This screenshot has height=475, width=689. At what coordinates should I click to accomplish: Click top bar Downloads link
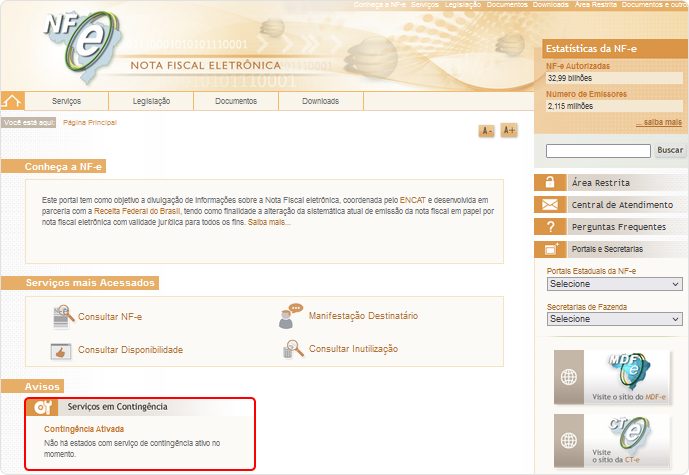[551, 4]
